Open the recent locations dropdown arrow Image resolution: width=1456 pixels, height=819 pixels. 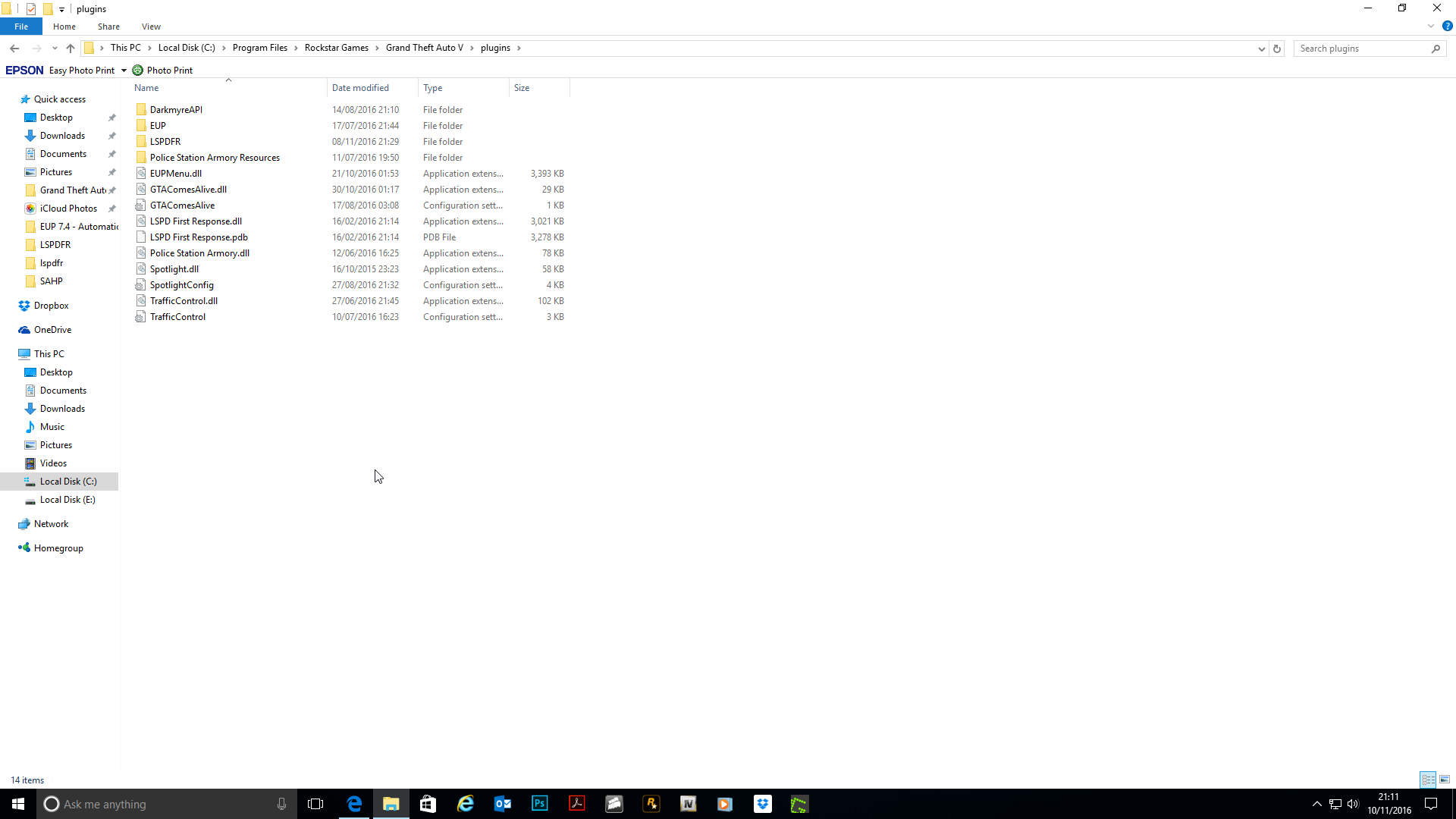55,49
